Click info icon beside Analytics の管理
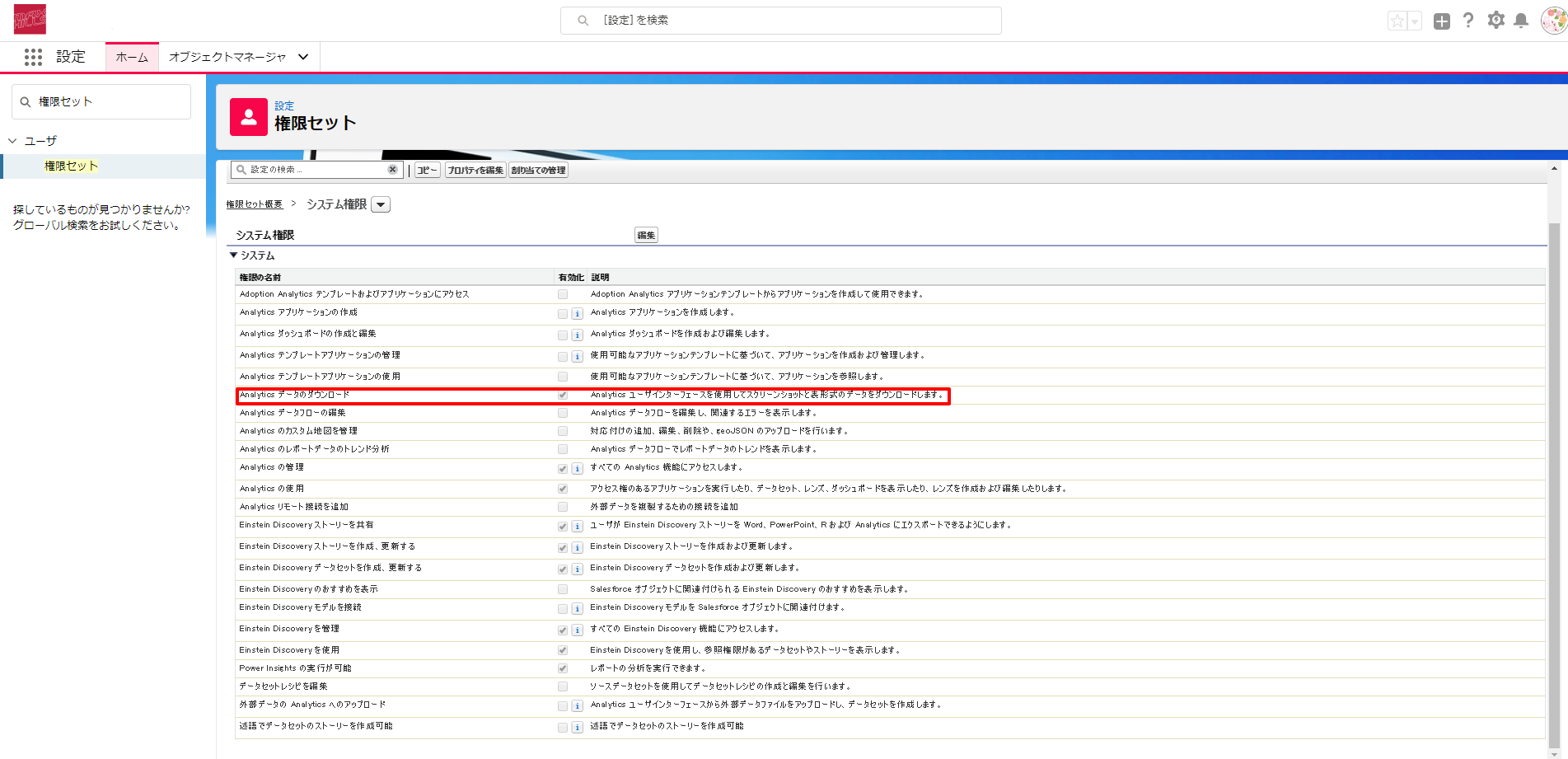Viewport: 1568px width, 759px height. [577, 469]
